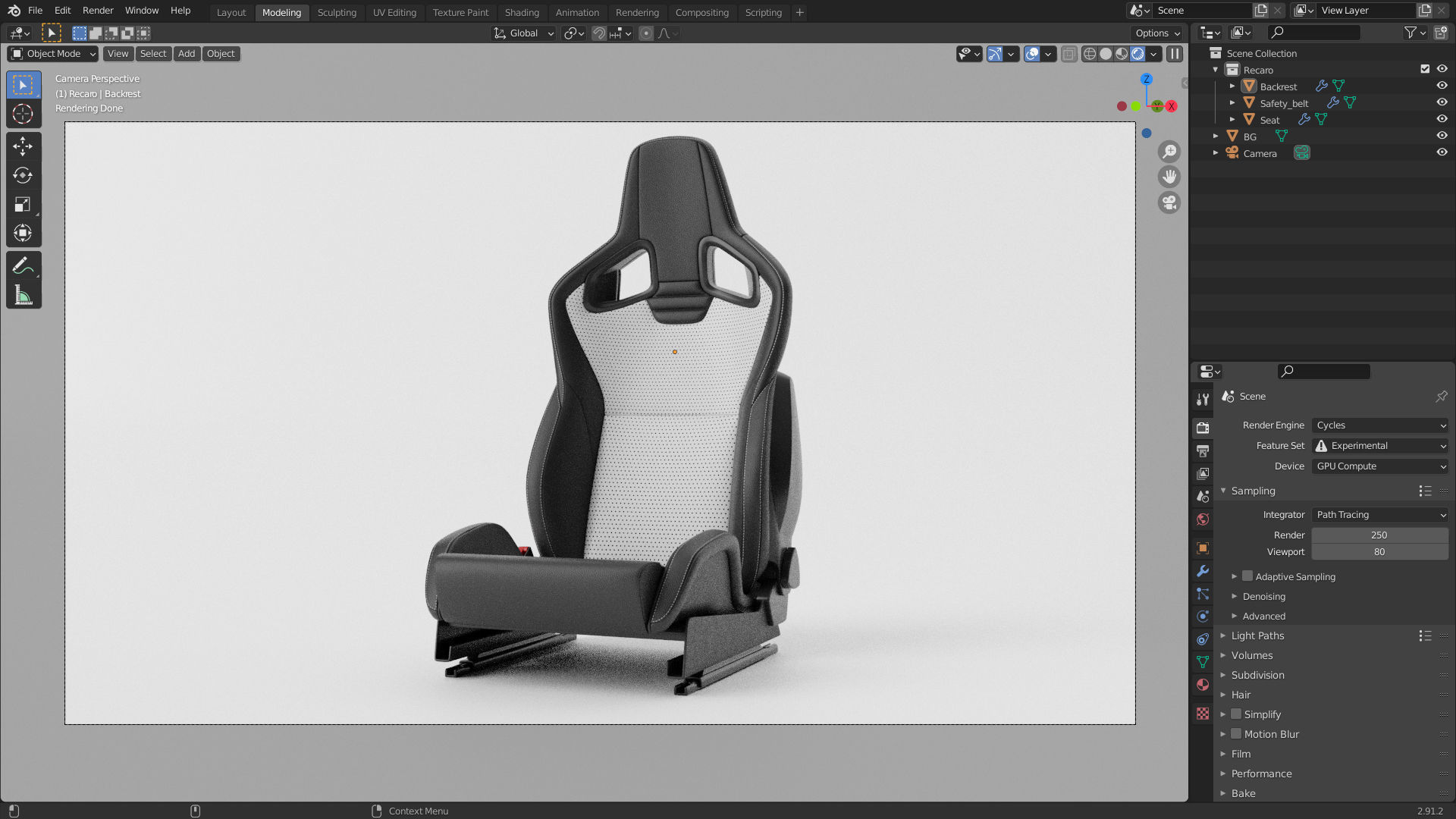This screenshot has height=819, width=1456.
Task: Select the Rotate tool
Action: pyautogui.click(x=24, y=175)
